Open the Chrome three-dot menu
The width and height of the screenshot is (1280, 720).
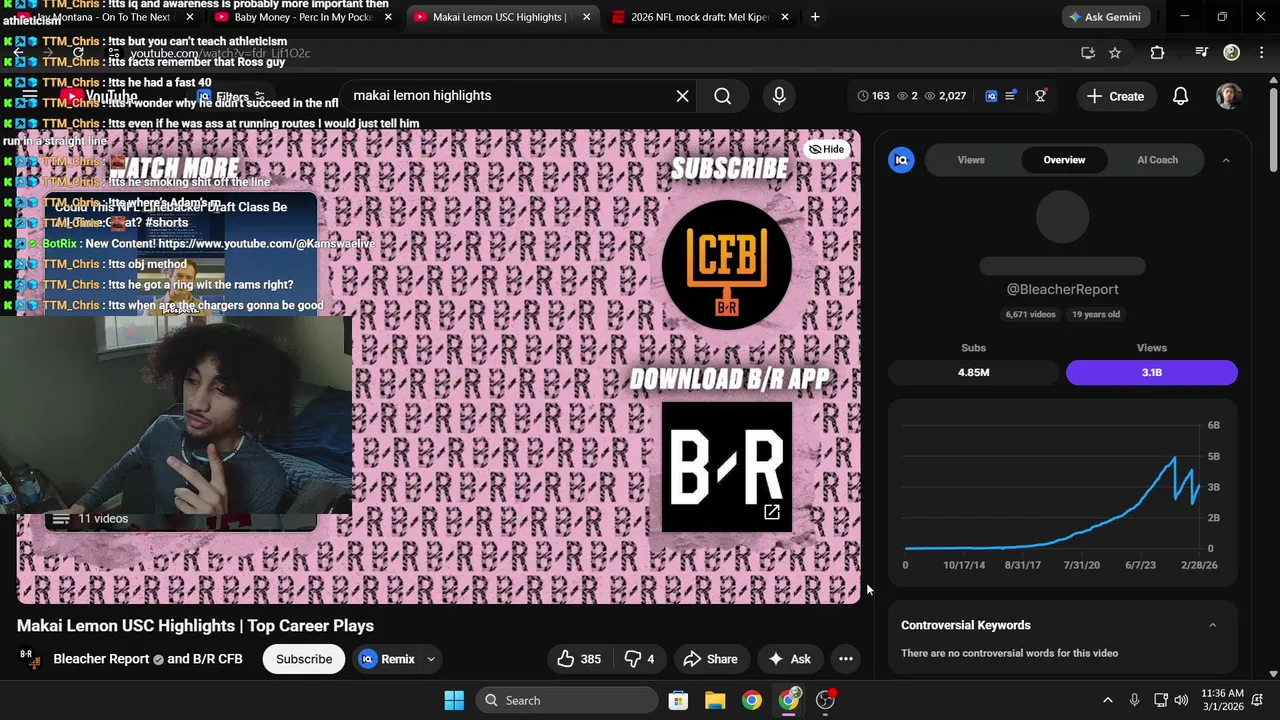click(x=1260, y=53)
